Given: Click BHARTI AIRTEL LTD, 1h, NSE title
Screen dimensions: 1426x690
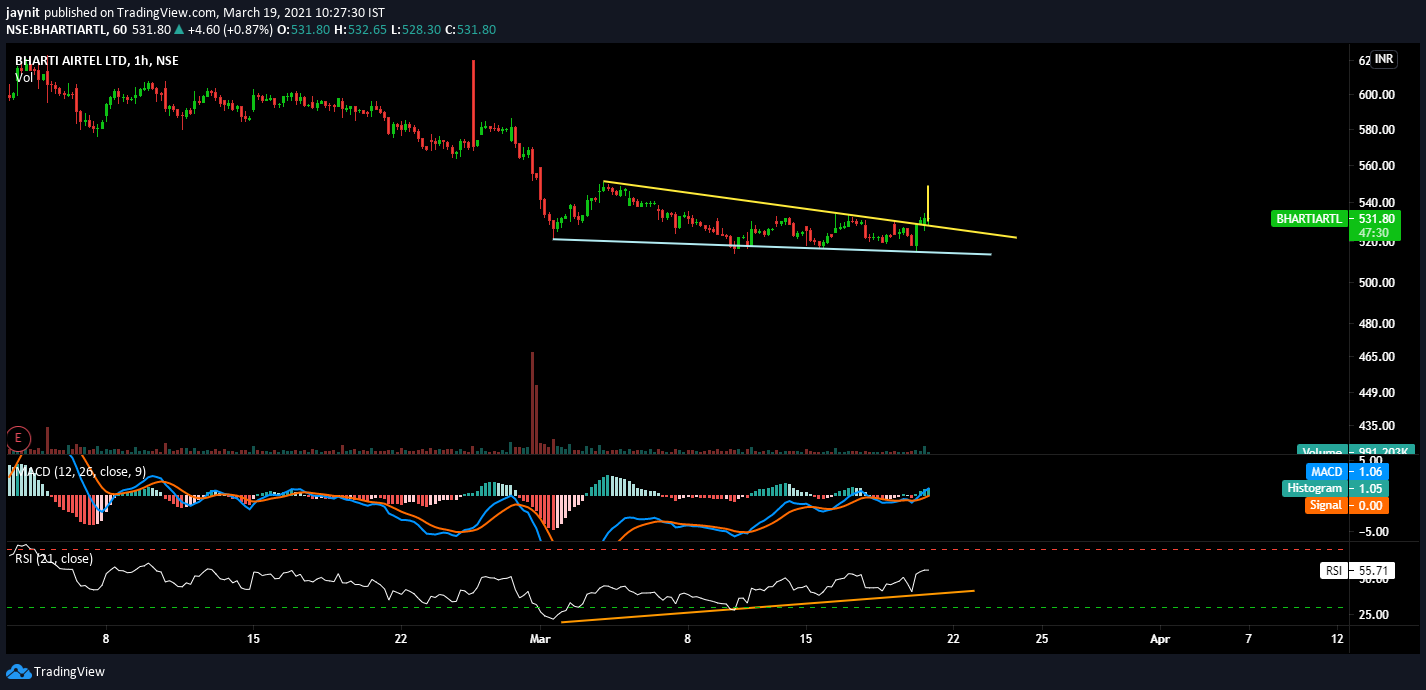Looking at the screenshot, I should point(96,61).
